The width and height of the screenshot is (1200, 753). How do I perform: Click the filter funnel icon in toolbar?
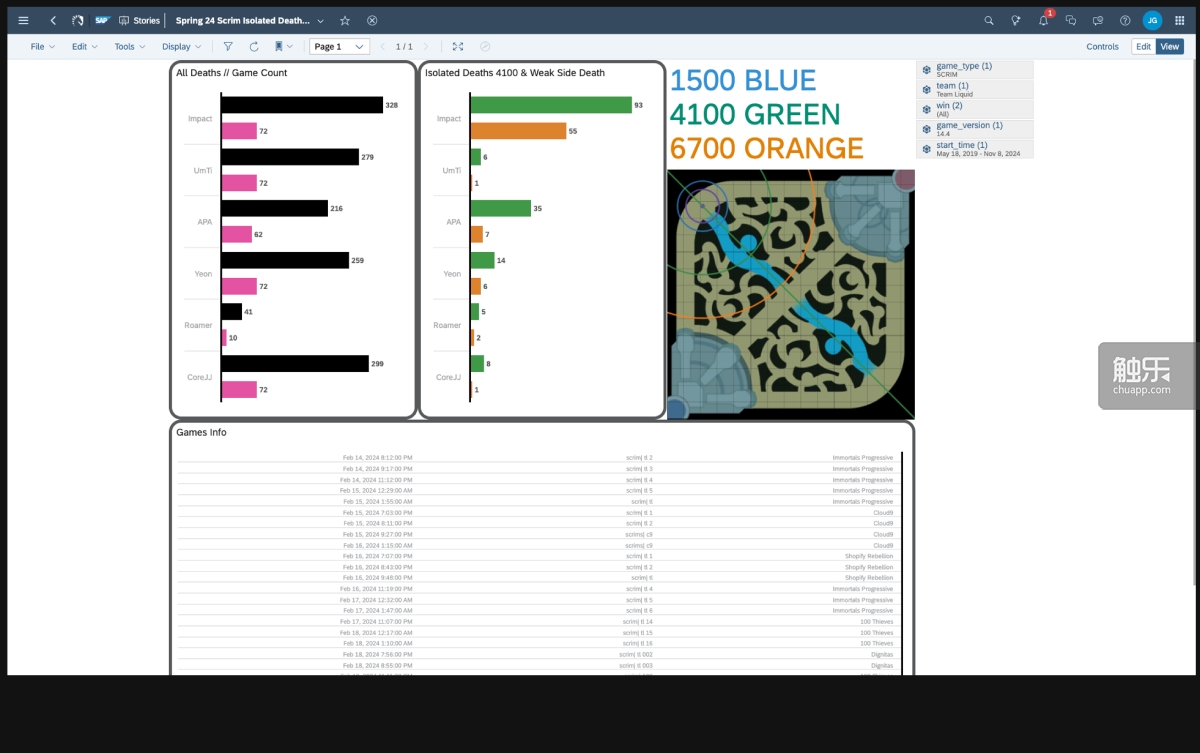(228, 46)
